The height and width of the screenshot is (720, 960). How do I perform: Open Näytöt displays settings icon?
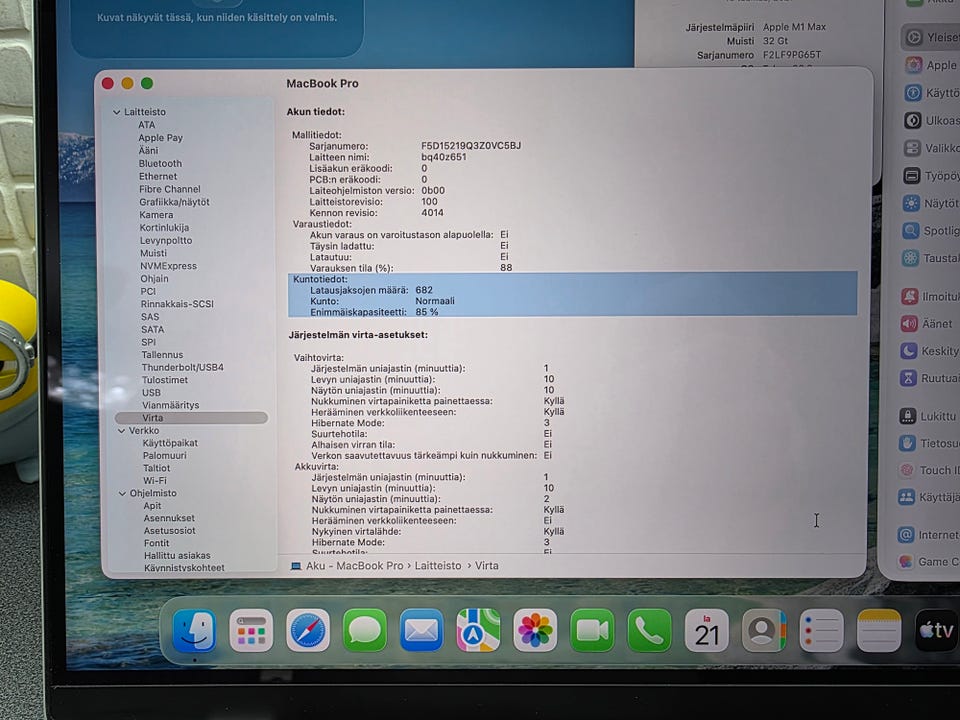(911, 203)
